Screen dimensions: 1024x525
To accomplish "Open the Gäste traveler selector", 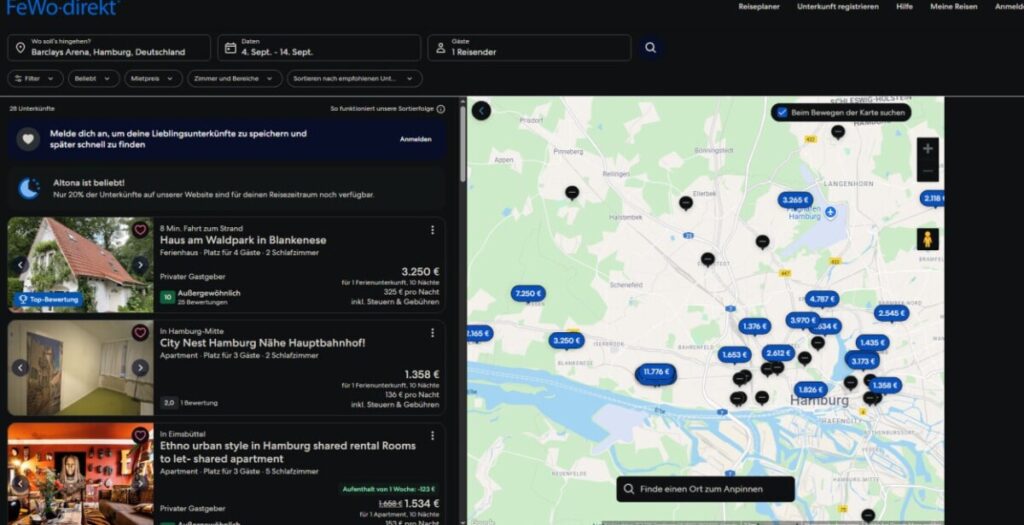I will tap(530, 48).
